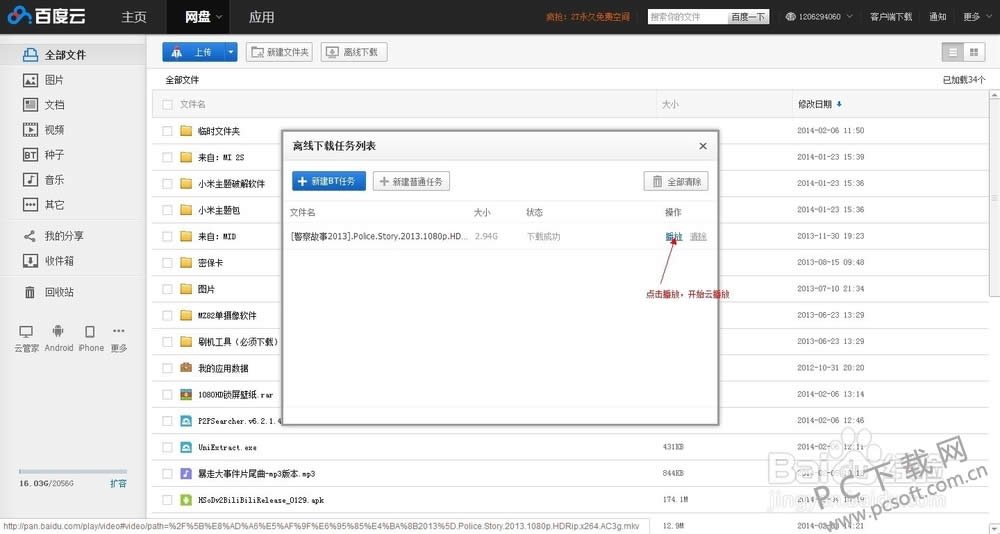The height and width of the screenshot is (534, 1000).
Task: Check the 临时文件夹 row checkbox
Action: 167,131
